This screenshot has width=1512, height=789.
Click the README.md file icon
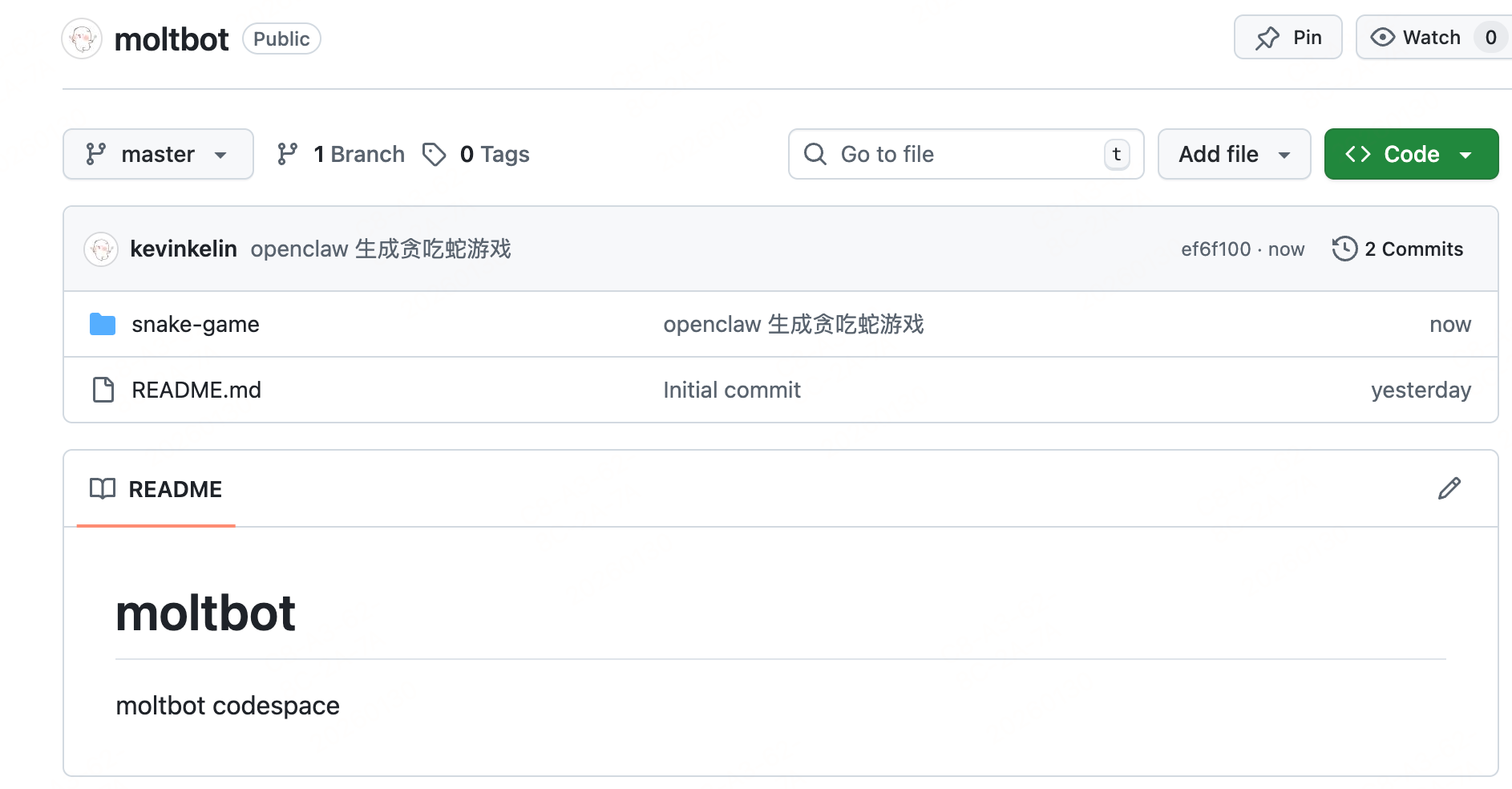pos(103,390)
